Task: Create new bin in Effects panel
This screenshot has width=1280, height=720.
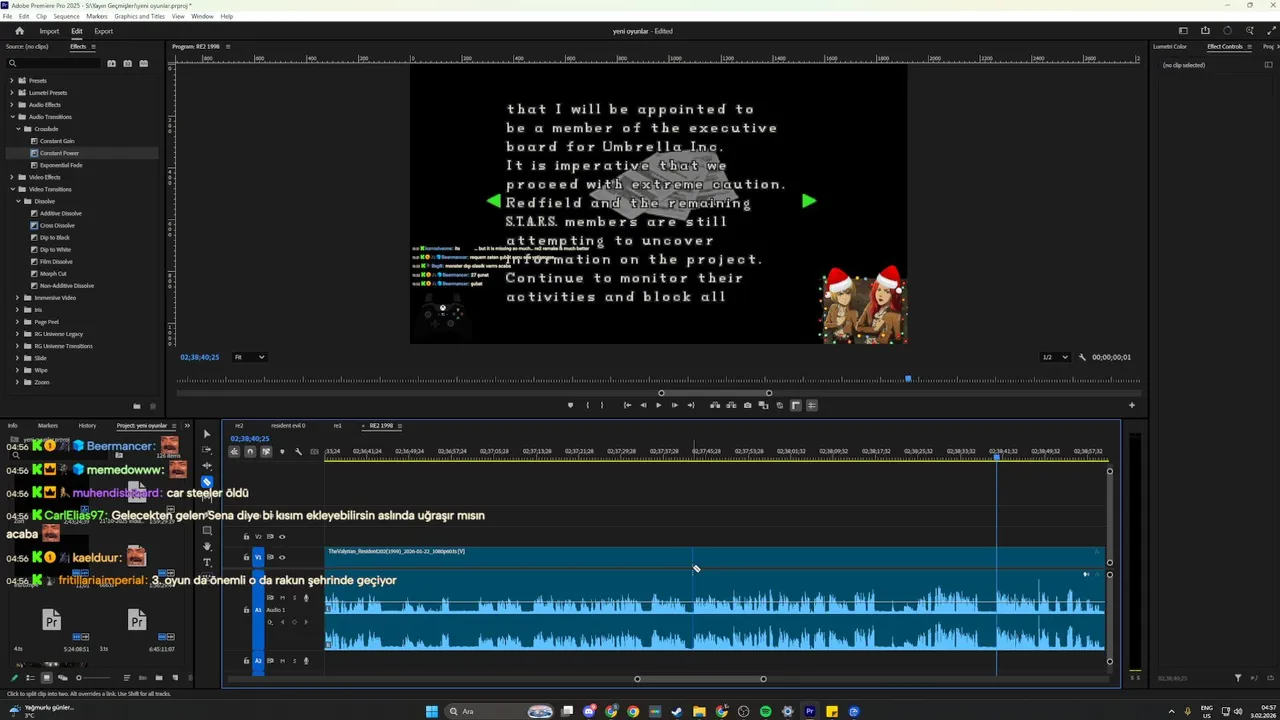Action: pos(137,406)
